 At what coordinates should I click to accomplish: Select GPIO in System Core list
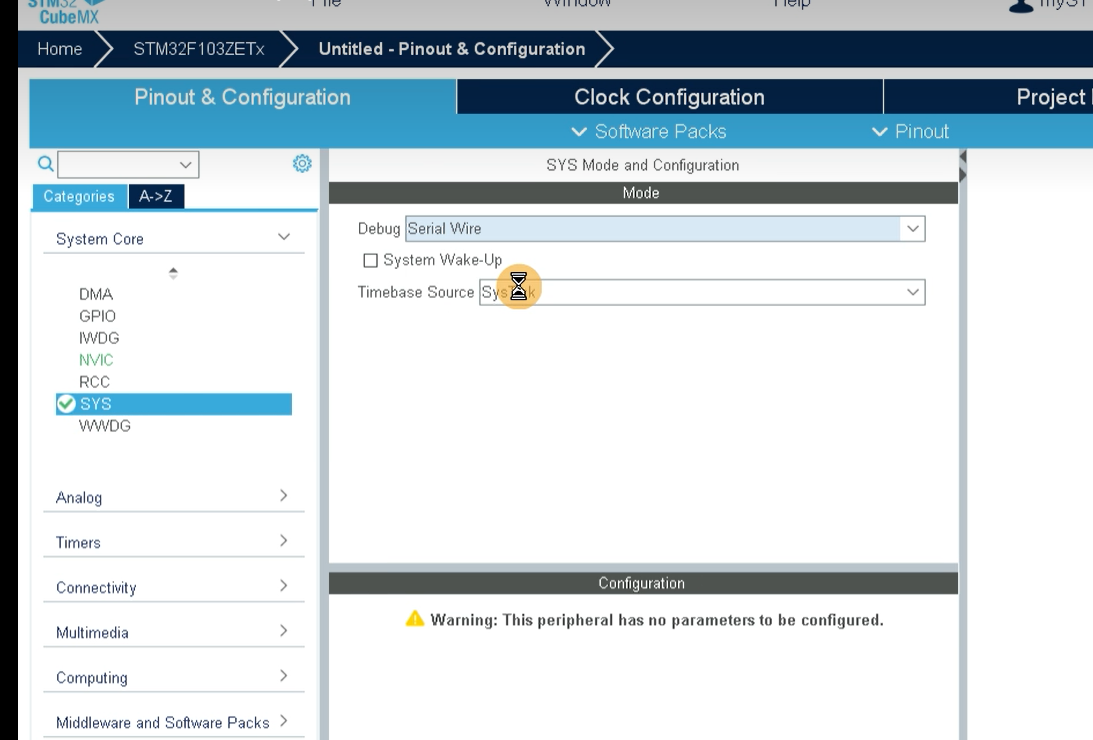coord(98,316)
